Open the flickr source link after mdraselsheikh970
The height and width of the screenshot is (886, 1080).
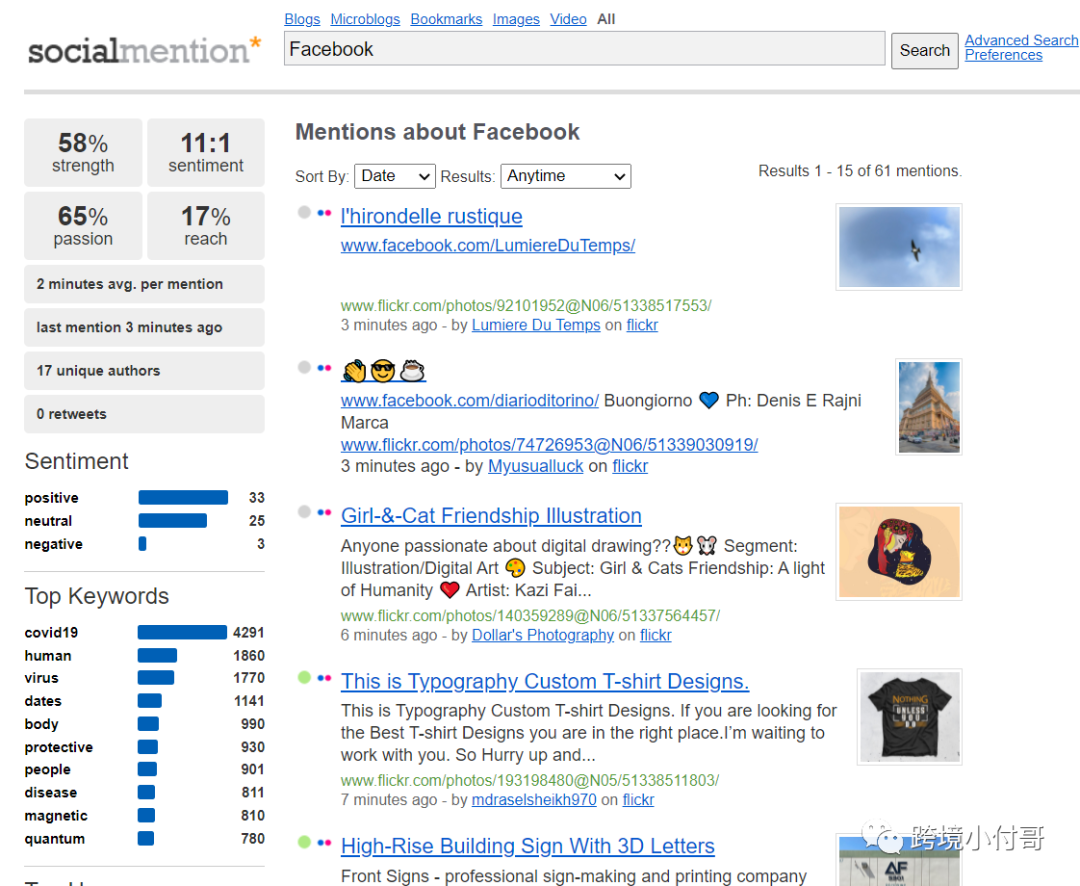point(638,800)
